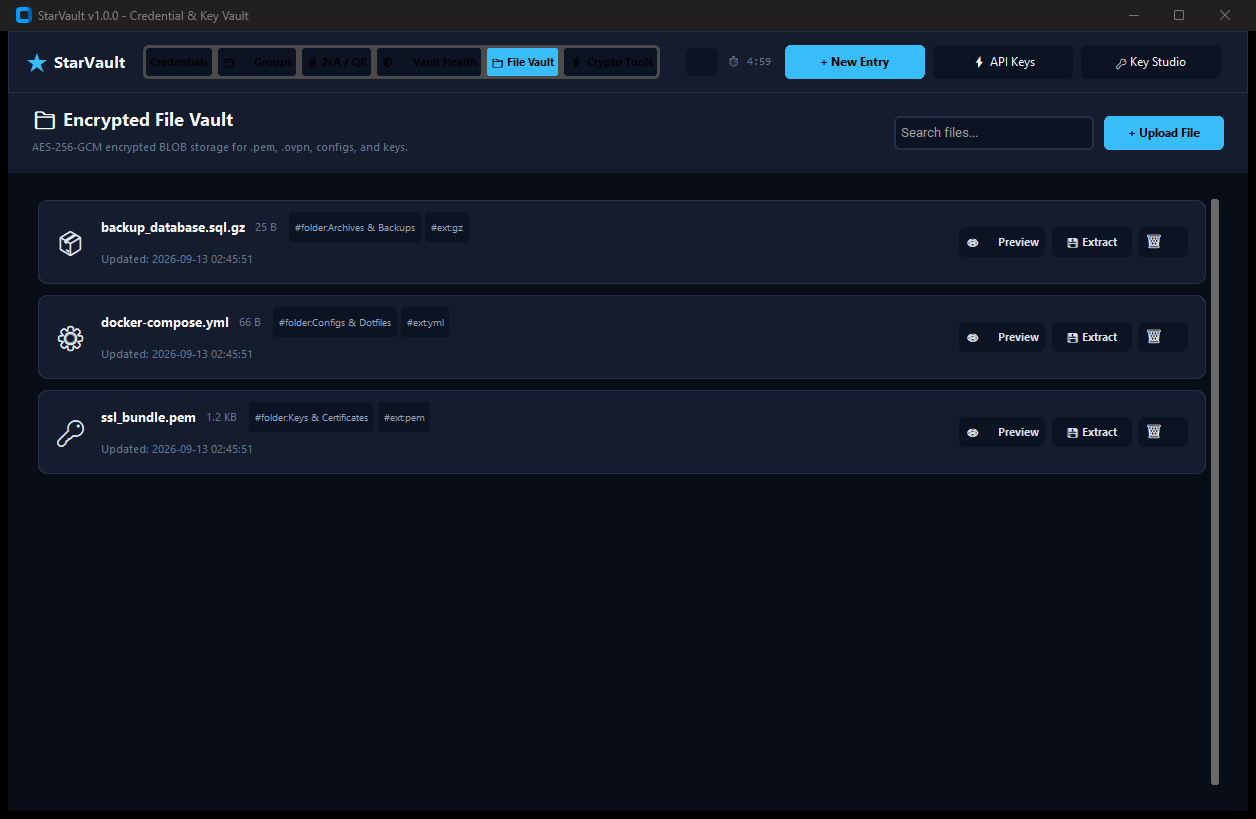Click the StarVault app icon in the title bar
The height and width of the screenshot is (819, 1256).
(x=24, y=15)
